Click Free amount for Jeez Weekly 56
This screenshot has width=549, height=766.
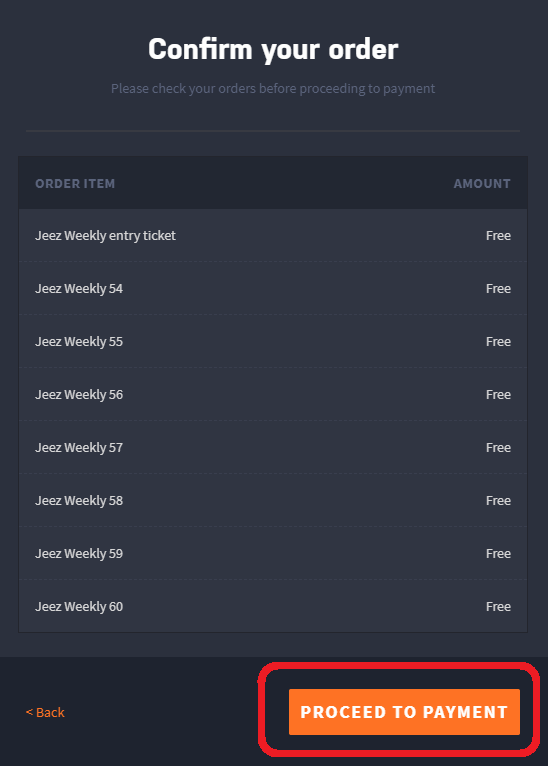[x=498, y=394]
